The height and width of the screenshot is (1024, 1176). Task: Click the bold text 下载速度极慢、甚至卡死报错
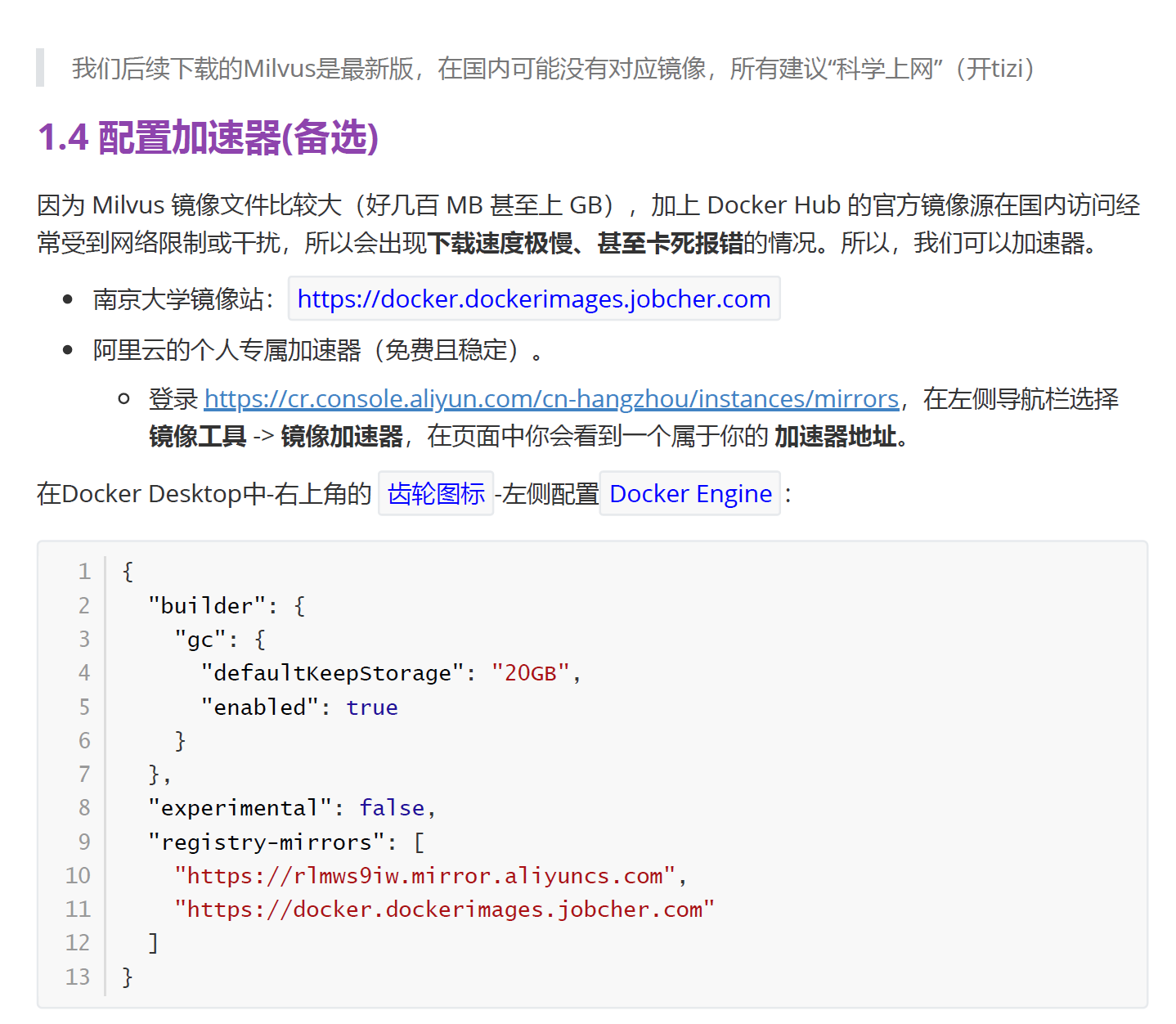coord(586,243)
